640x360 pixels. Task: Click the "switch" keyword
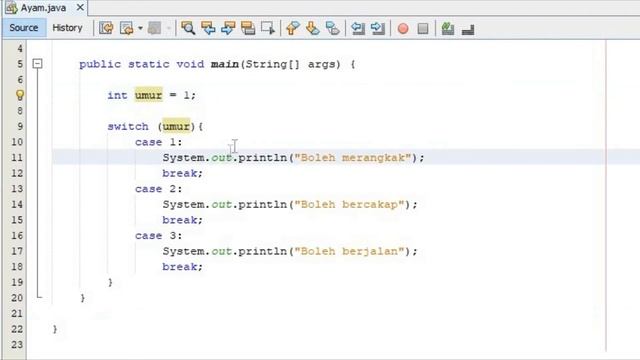[128, 127]
